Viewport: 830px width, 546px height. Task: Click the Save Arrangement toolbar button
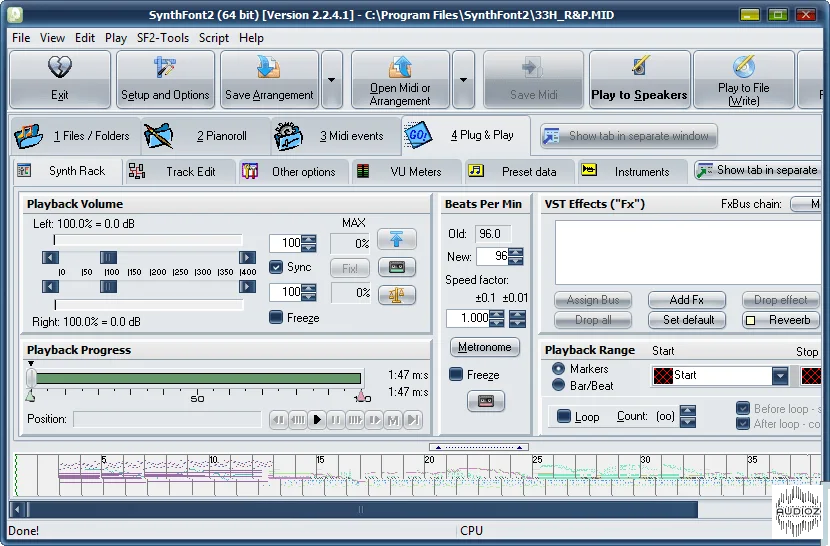pos(269,79)
